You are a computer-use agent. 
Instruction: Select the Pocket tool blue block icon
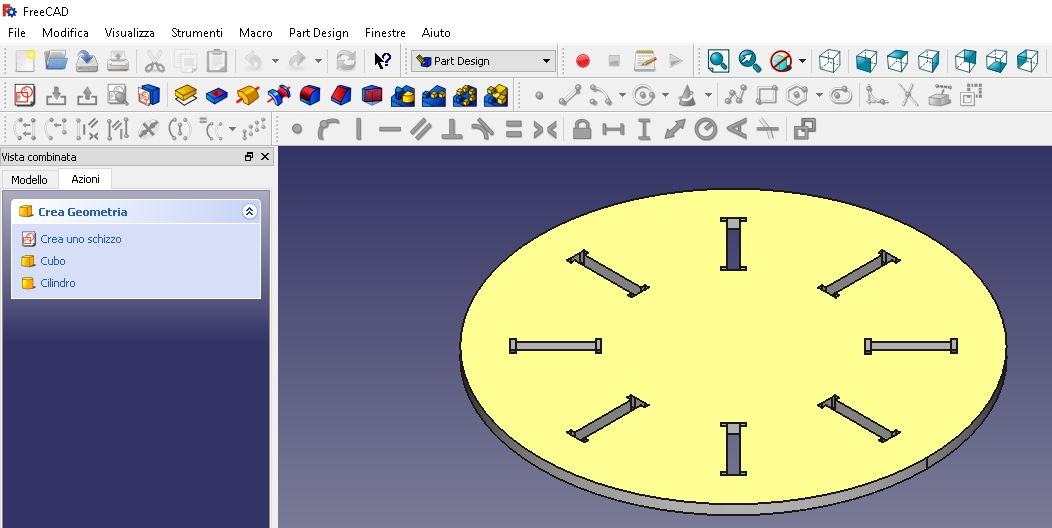click(x=217, y=95)
